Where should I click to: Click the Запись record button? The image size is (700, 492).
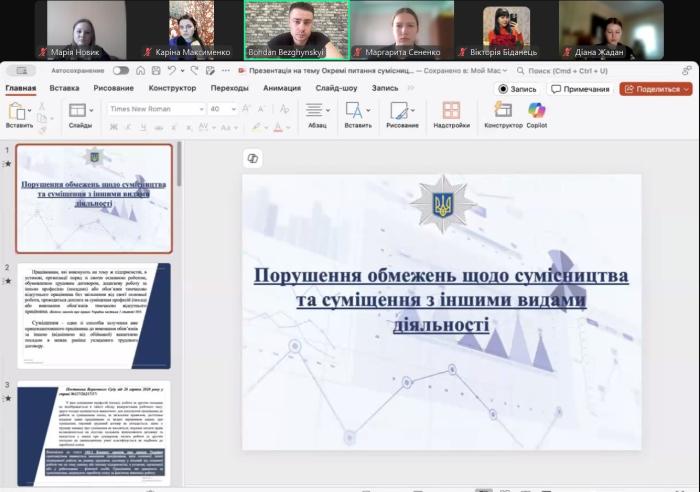(x=518, y=89)
